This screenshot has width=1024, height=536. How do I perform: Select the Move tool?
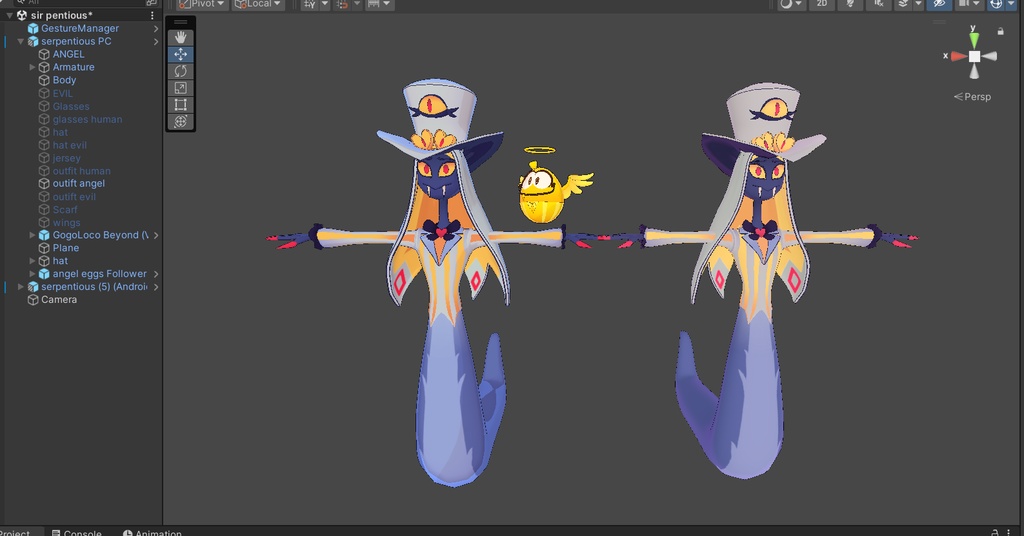[180, 54]
